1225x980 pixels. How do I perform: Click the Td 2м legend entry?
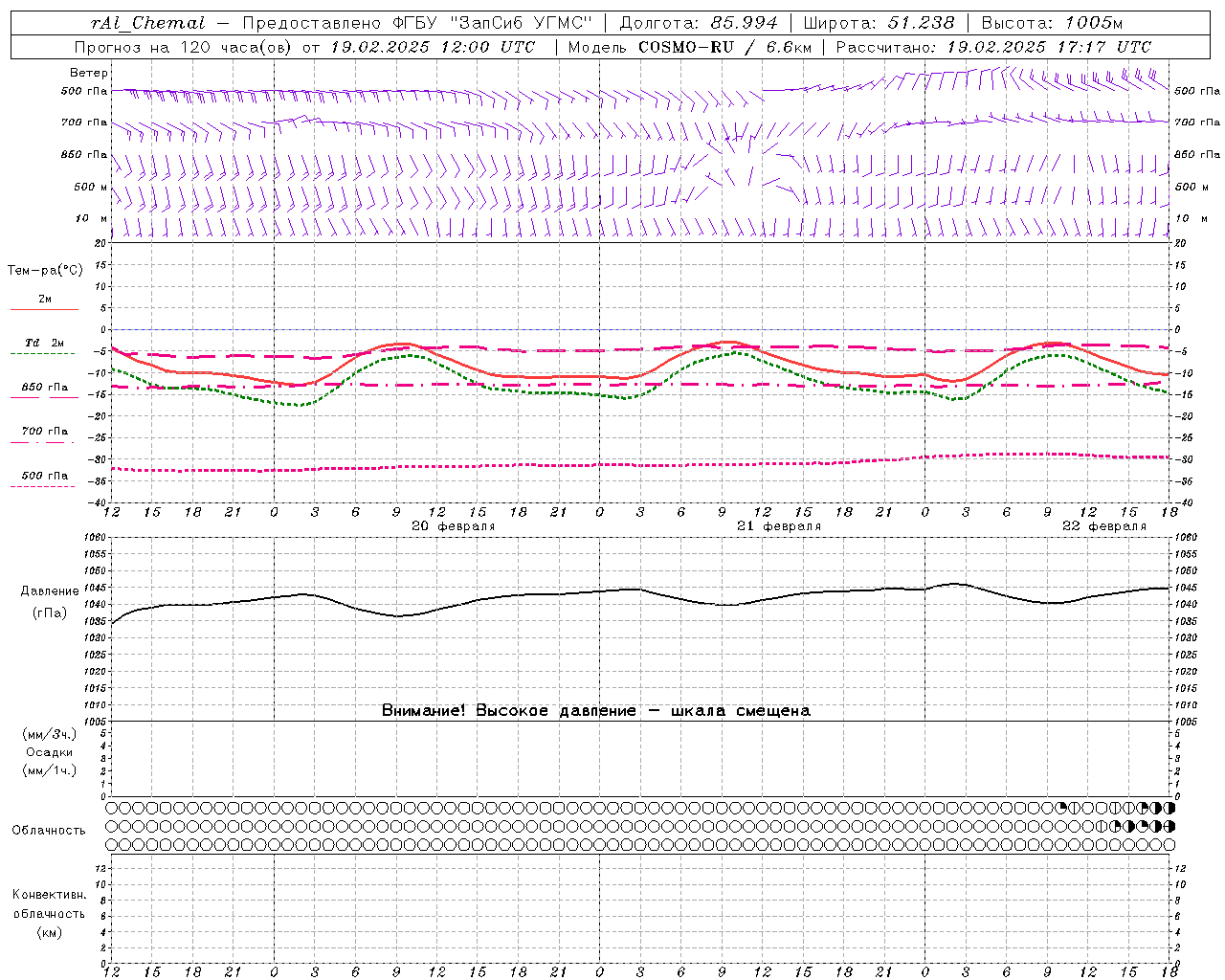pos(45,343)
